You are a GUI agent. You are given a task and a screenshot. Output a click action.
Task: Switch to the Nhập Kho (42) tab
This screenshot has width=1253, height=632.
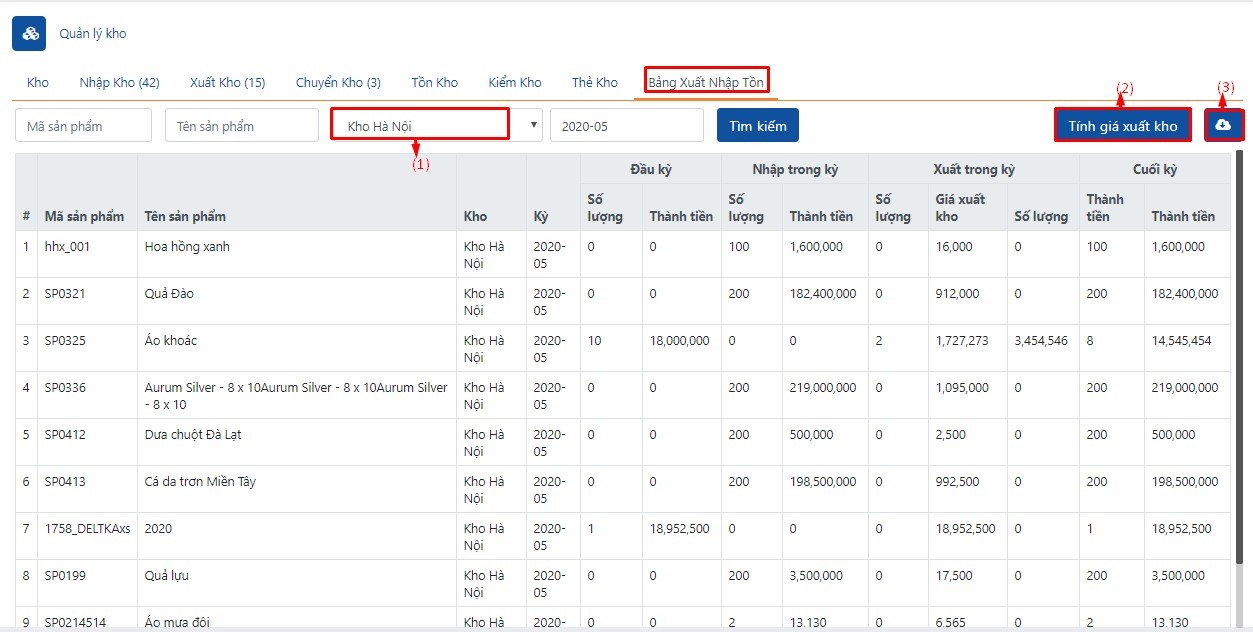pos(119,82)
